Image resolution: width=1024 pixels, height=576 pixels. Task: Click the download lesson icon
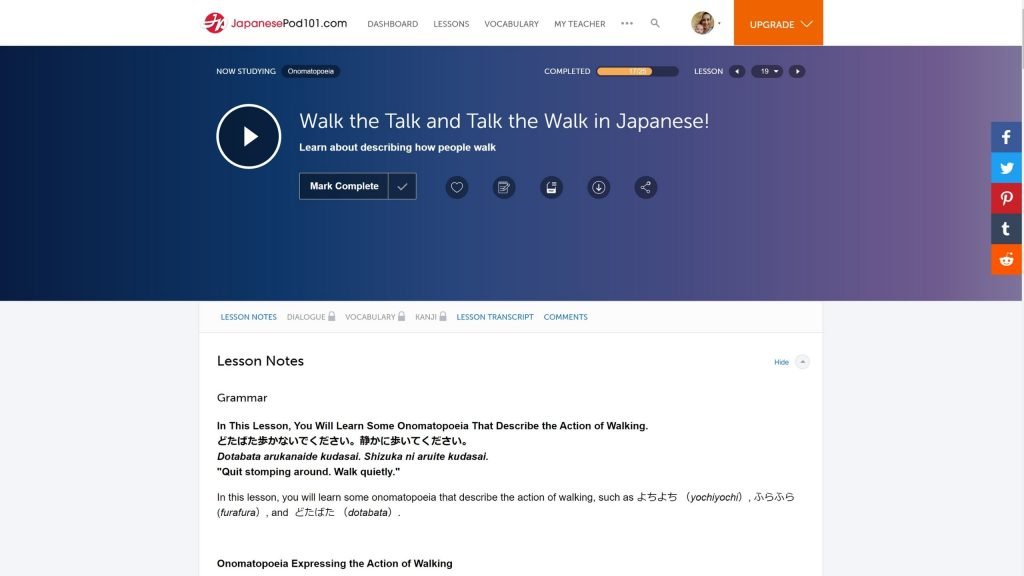[598, 187]
